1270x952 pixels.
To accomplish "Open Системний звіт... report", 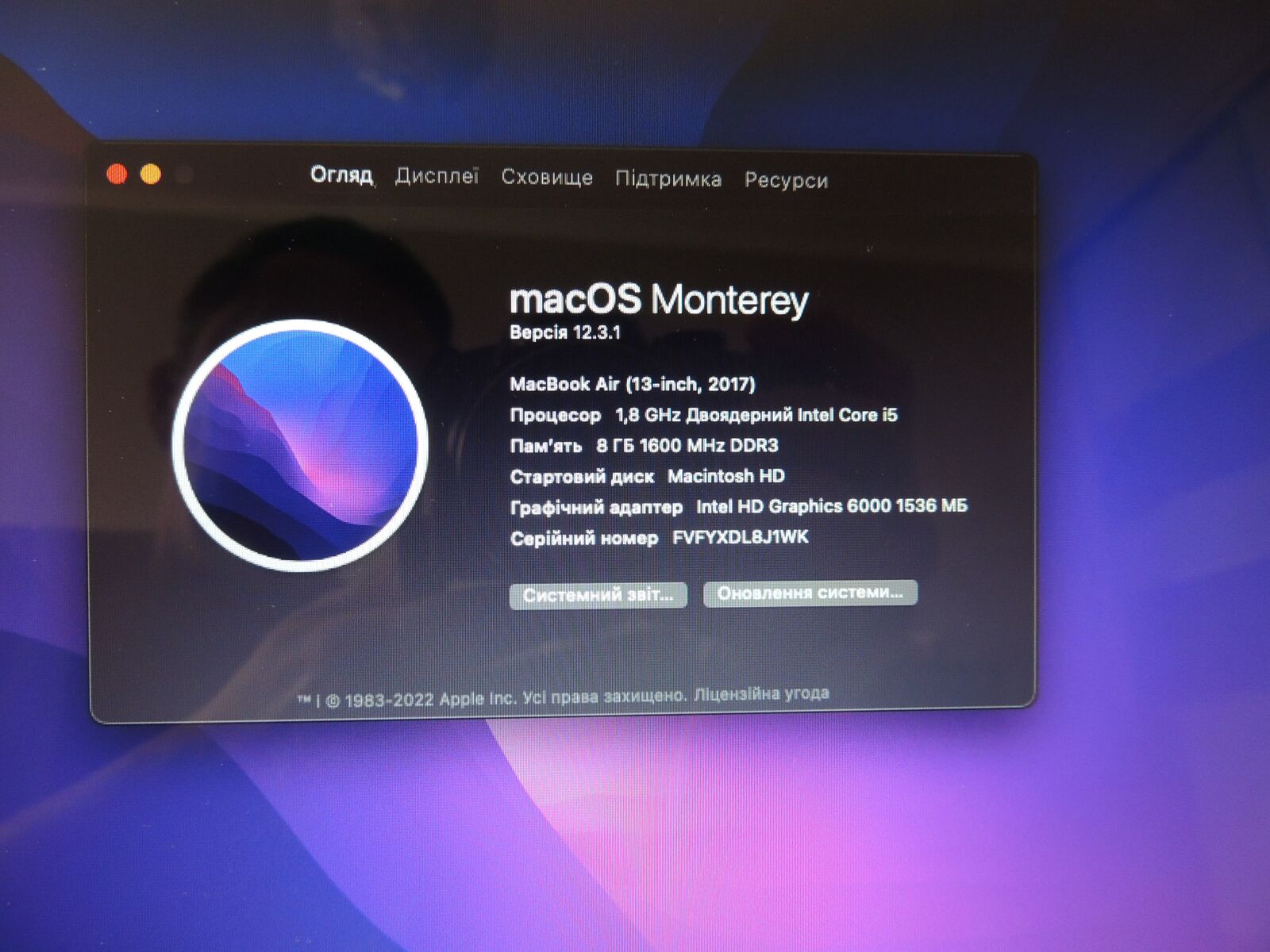I will pos(598,595).
